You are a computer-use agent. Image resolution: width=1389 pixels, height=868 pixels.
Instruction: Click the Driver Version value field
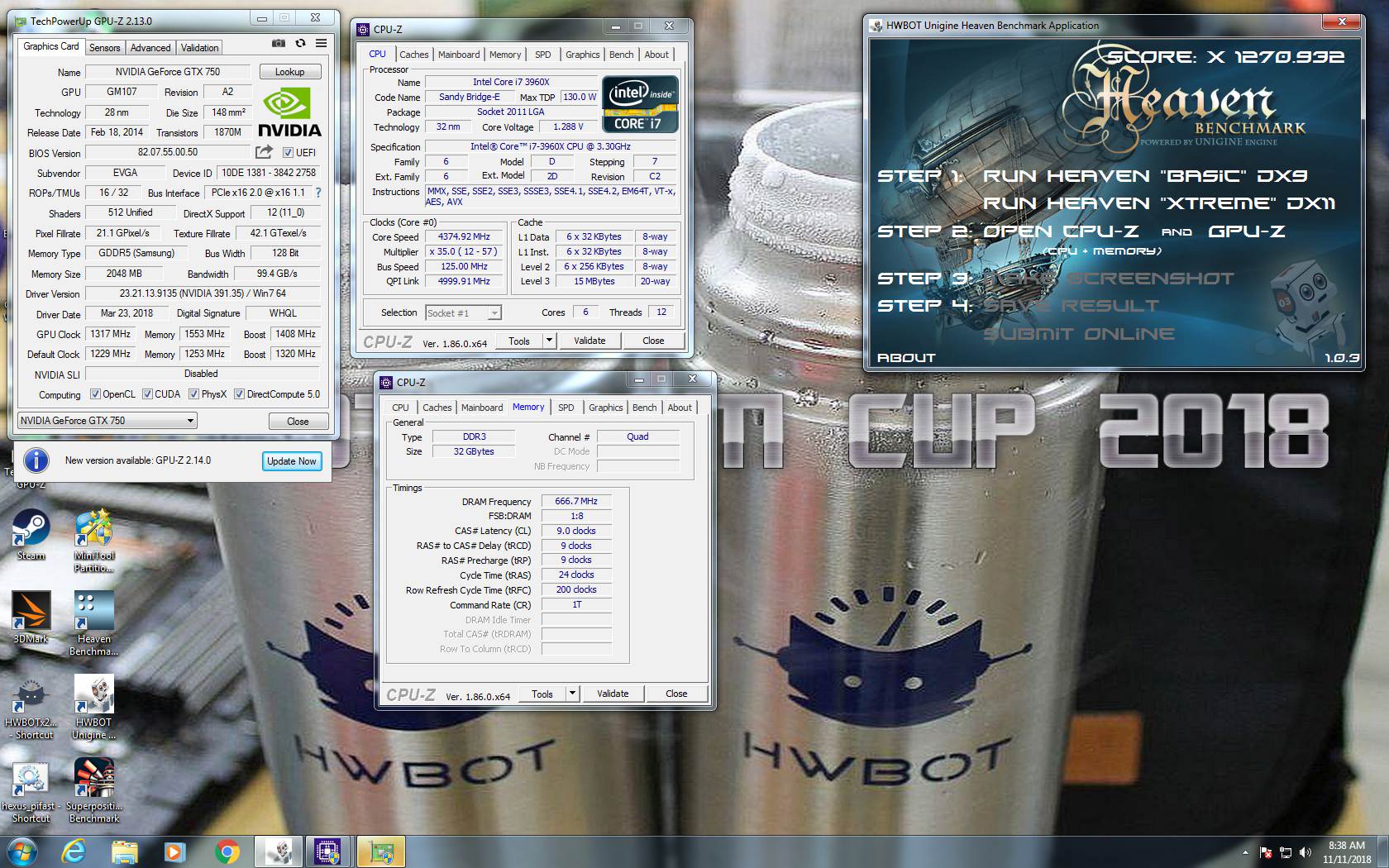(203, 293)
